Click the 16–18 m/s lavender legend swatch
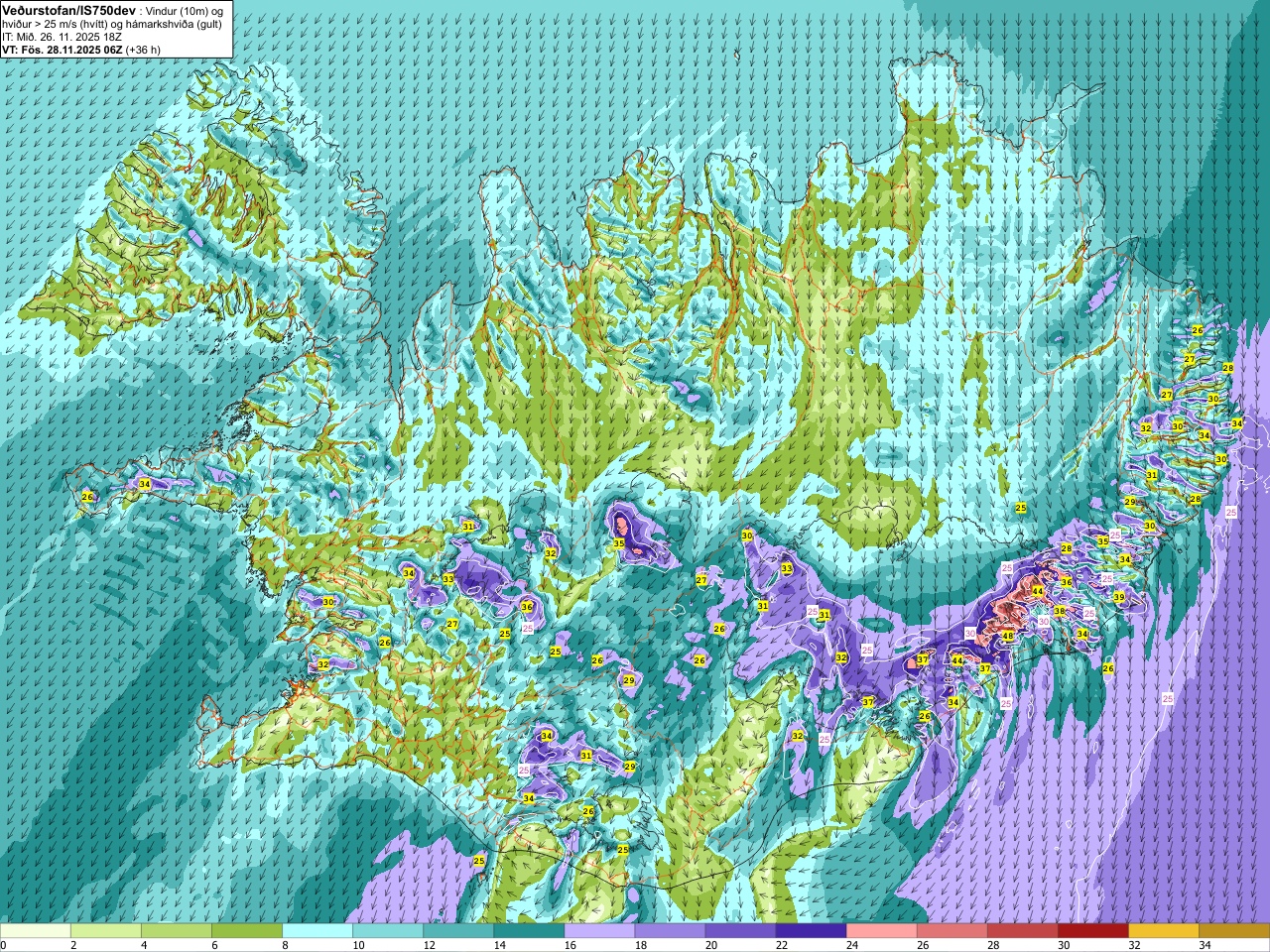 pyautogui.click(x=599, y=931)
